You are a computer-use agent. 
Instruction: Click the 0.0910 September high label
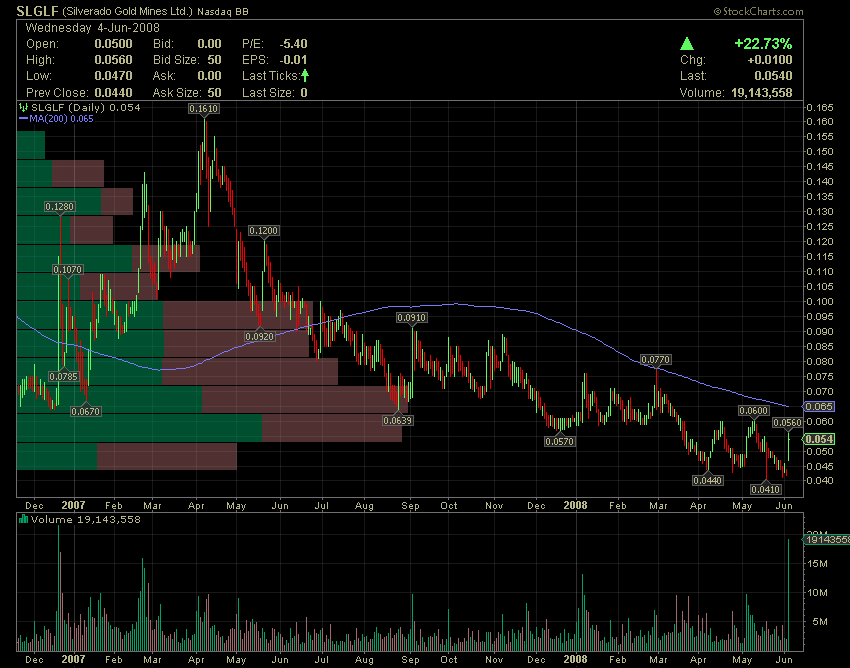tap(411, 318)
